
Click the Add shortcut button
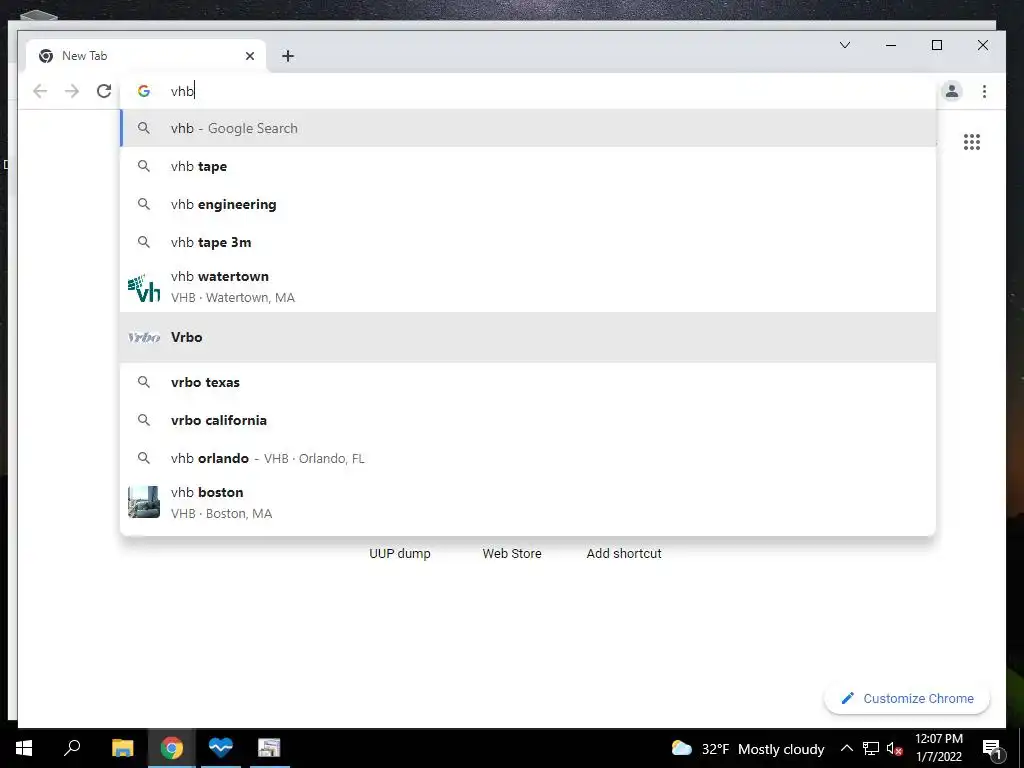624,553
